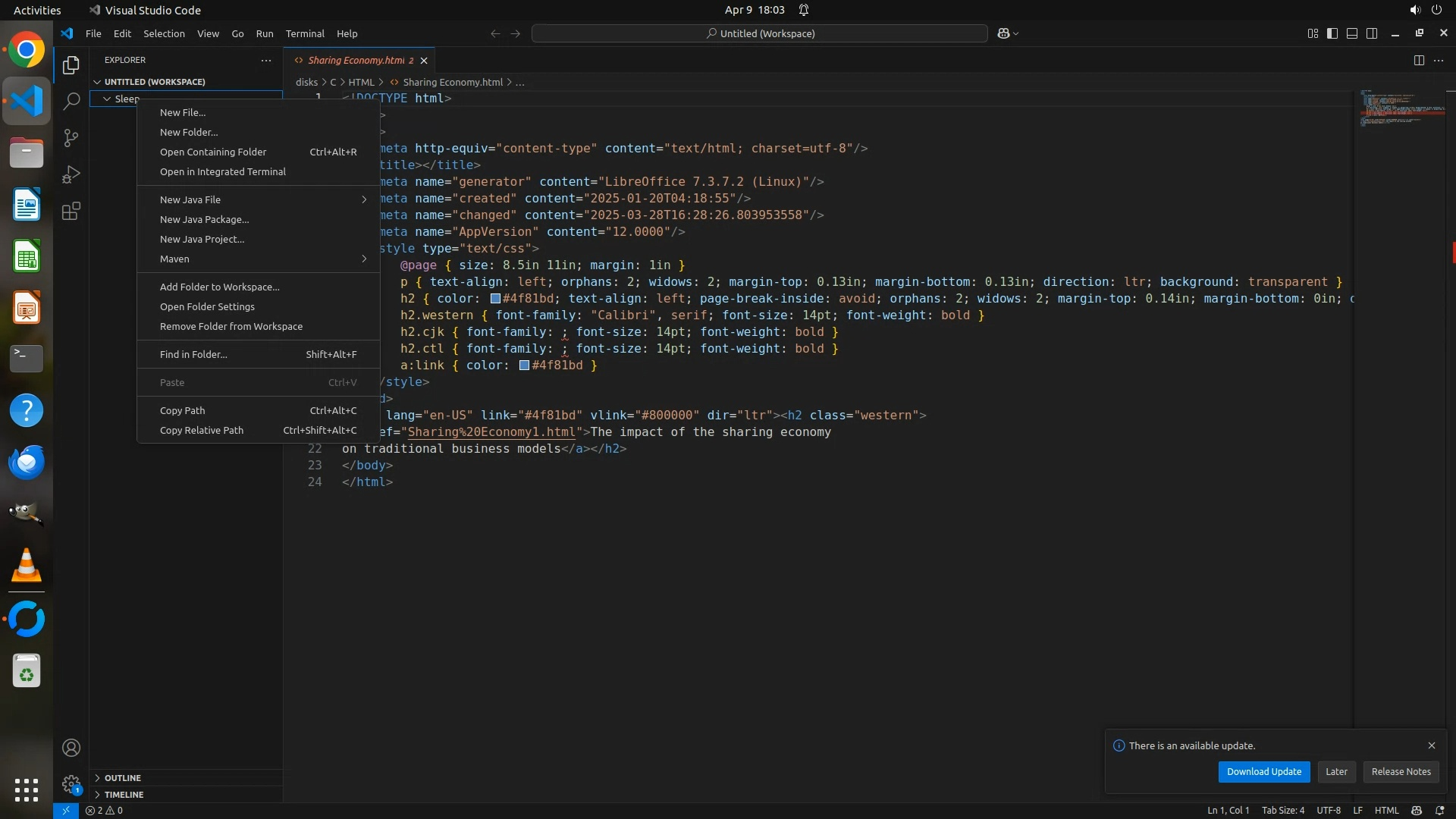The image size is (1456, 819).
Task: Expand the Maven submenu arrow
Action: (x=364, y=259)
